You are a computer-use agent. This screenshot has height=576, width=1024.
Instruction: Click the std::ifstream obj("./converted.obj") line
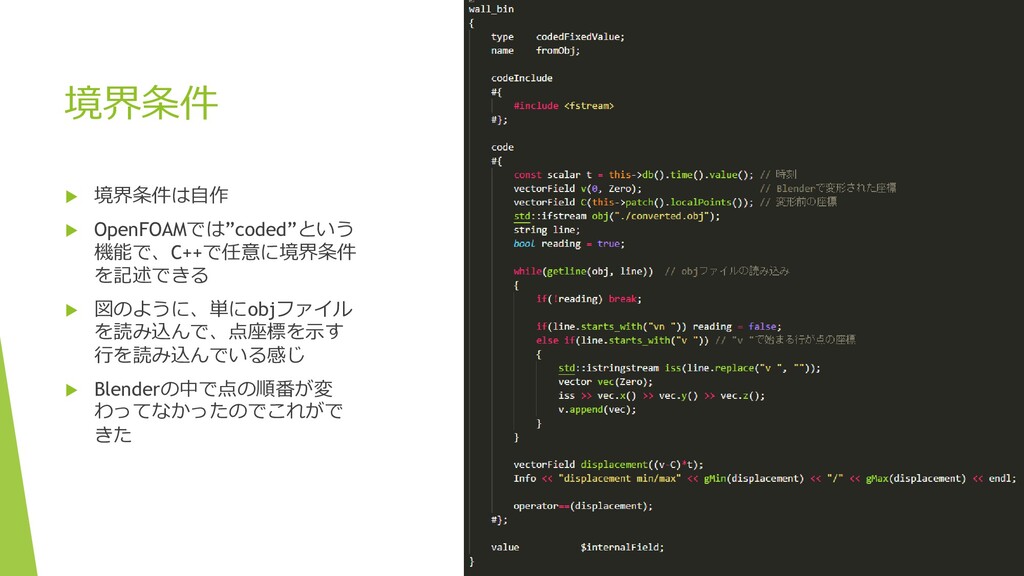616,216
